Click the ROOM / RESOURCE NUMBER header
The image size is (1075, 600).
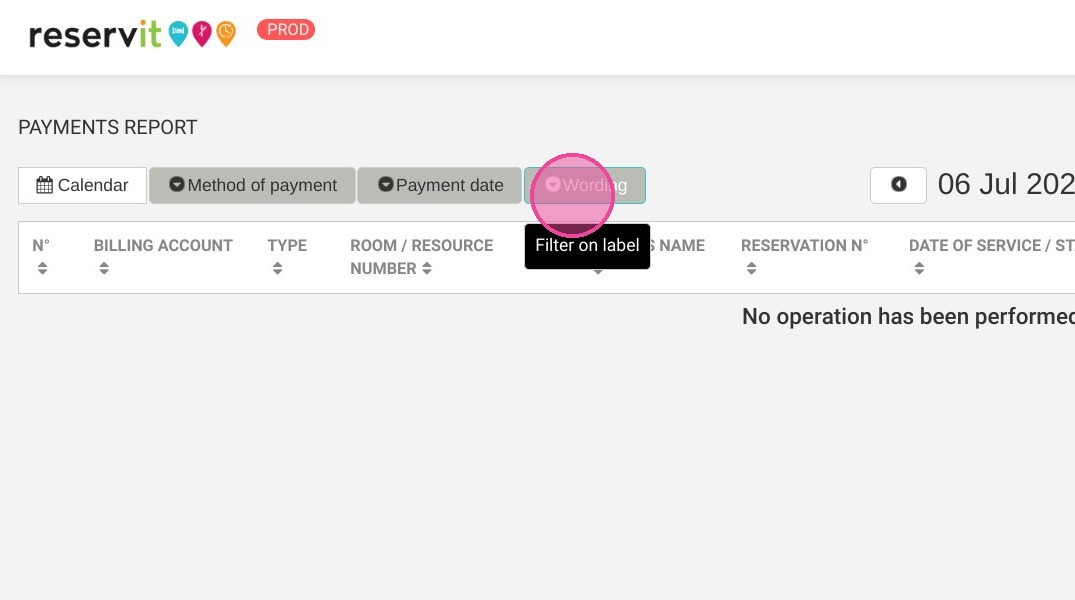(422, 256)
